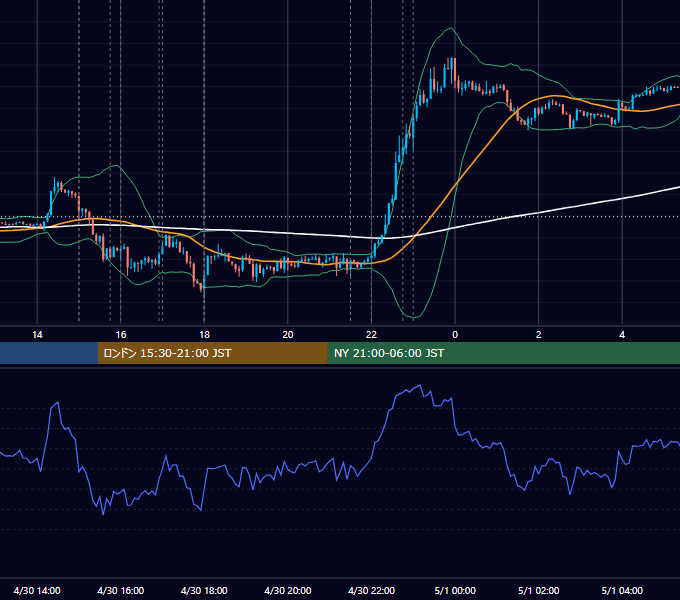This screenshot has height=600, width=680.
Task: Click the 4/30 22:00 date label
Action: click(371, 590)
